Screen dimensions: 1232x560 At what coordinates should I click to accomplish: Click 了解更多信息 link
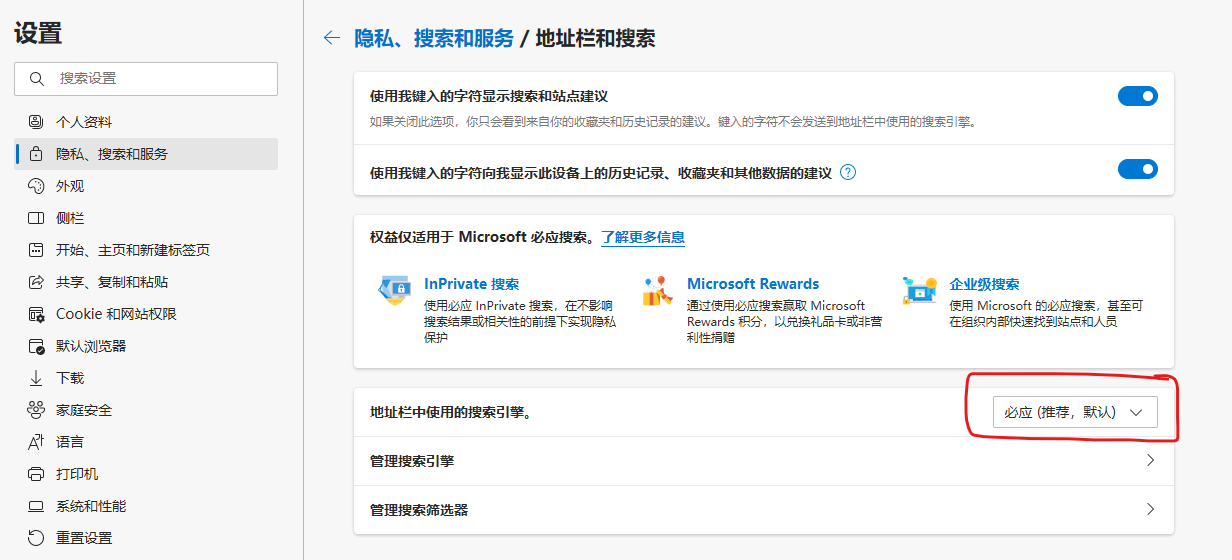click(643, 237)
